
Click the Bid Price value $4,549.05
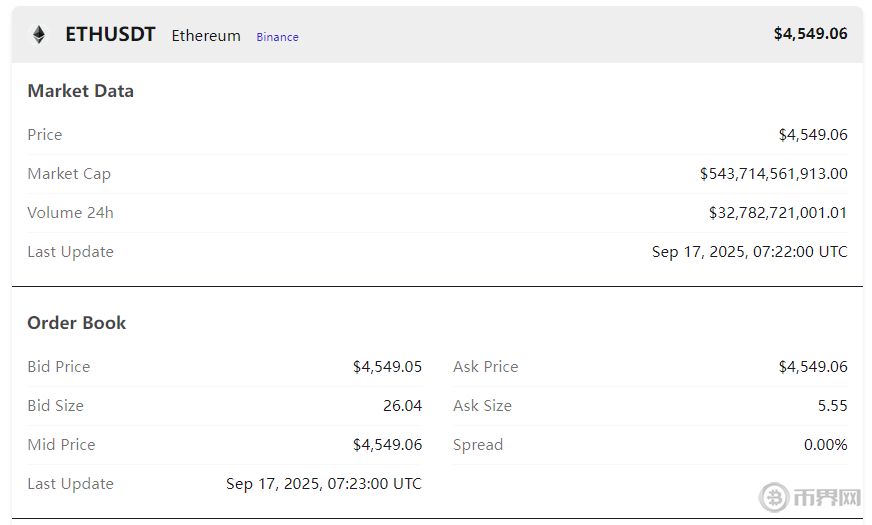coord(387,367)
